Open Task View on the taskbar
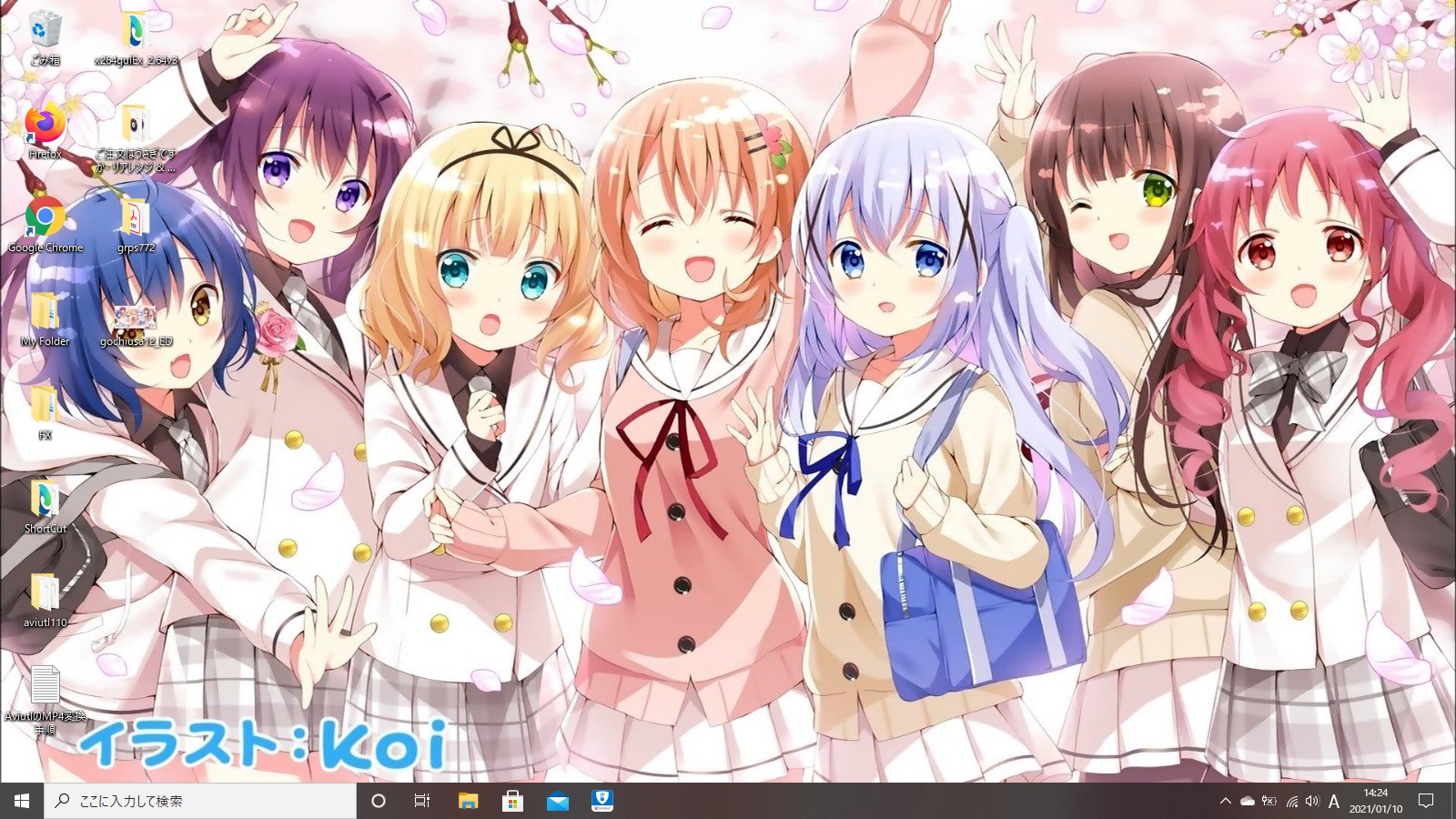 [x=422, y=801]
